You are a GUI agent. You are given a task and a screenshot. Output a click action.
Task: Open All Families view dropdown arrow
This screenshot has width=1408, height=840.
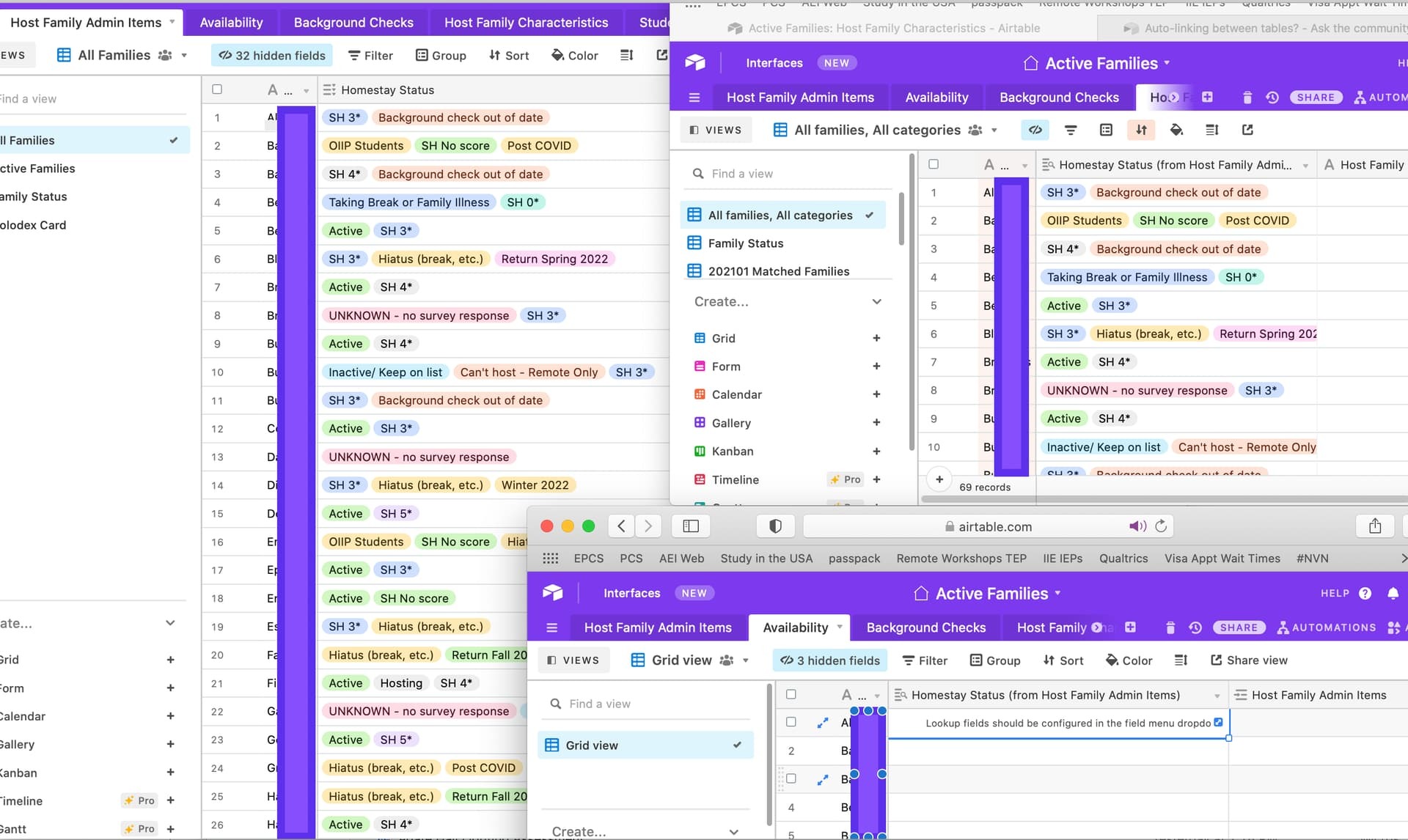(x=184, y=56)
